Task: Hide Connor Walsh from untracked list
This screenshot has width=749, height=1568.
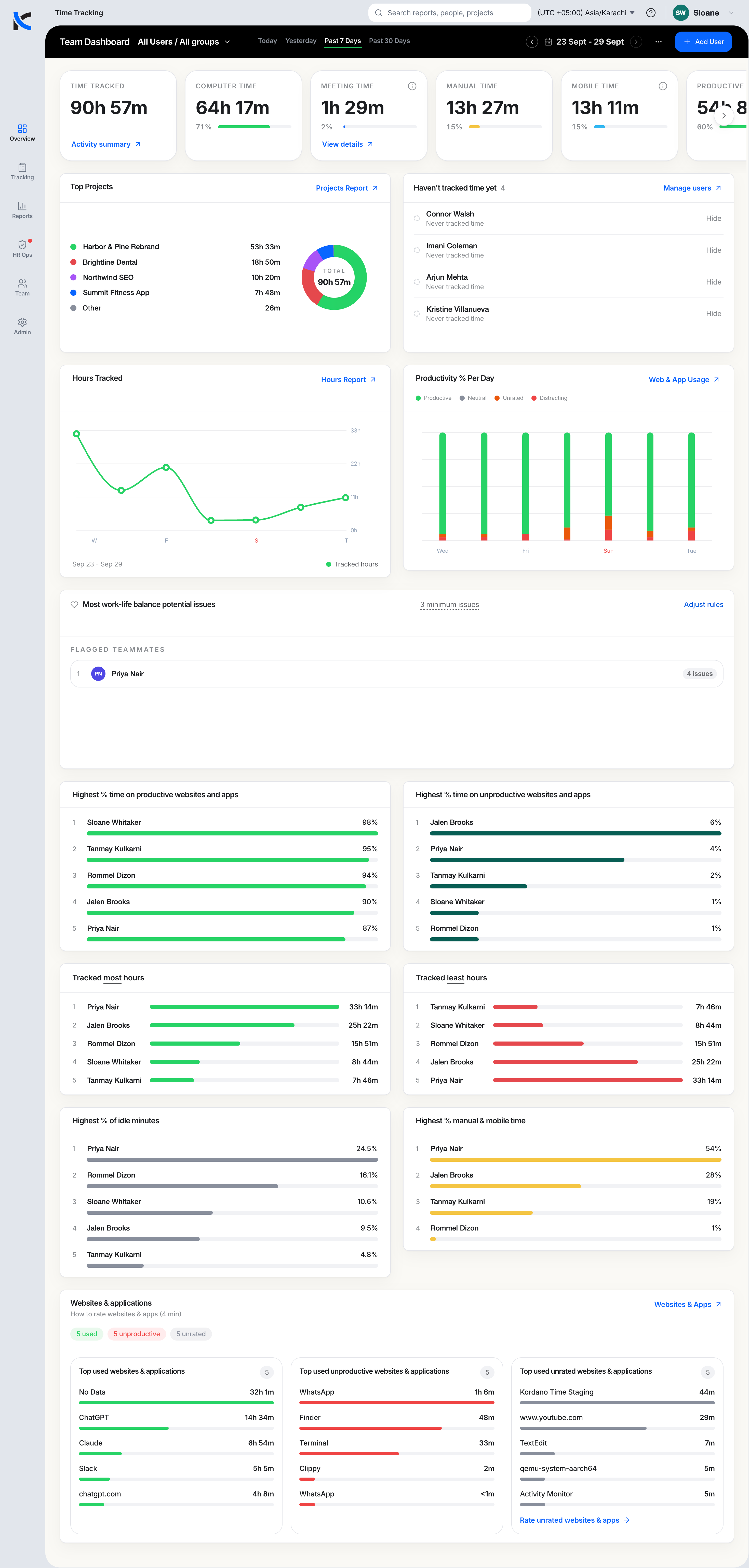Action: tap(713, 219)
